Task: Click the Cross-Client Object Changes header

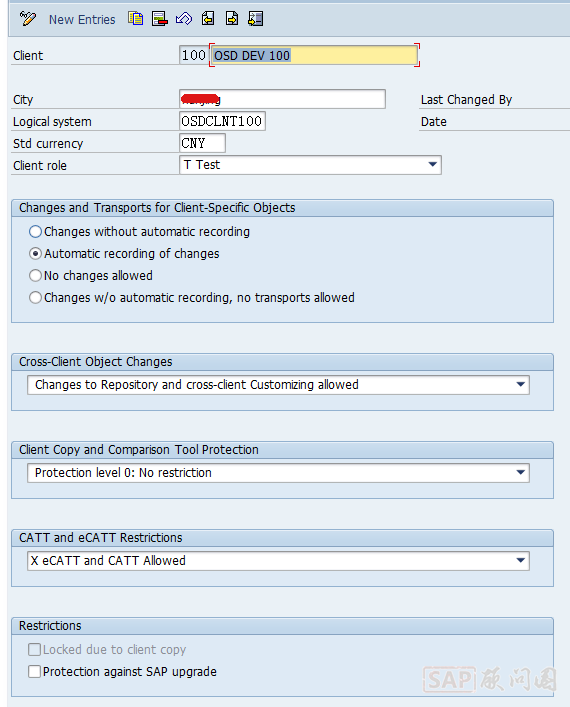Action: (x=282, y=362)
